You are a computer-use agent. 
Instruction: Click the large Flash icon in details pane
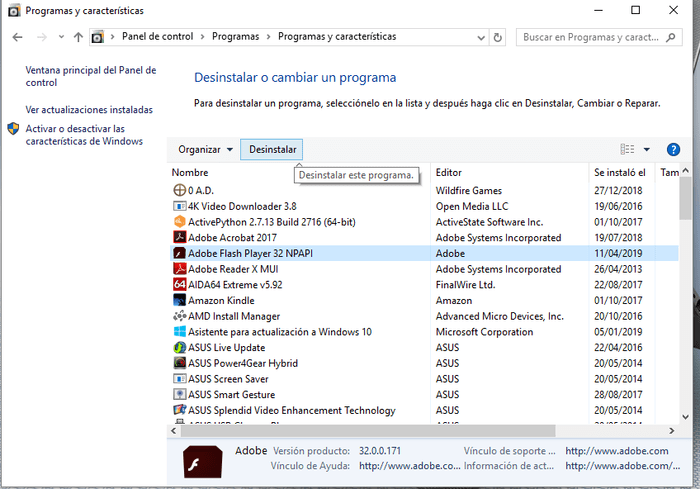tap(203, 462)
